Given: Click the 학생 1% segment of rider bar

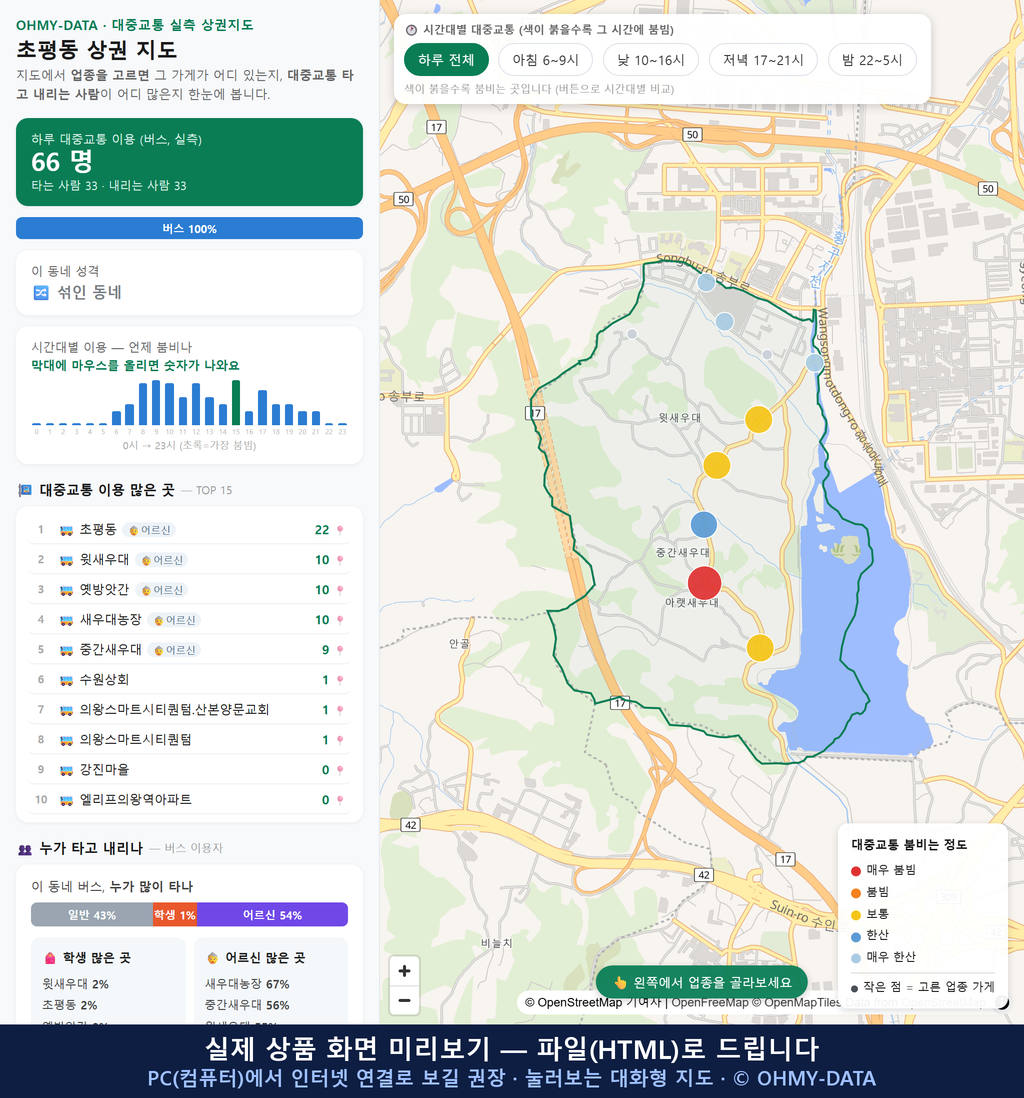Looking at the screenshot, I should (x=175, y=915).
